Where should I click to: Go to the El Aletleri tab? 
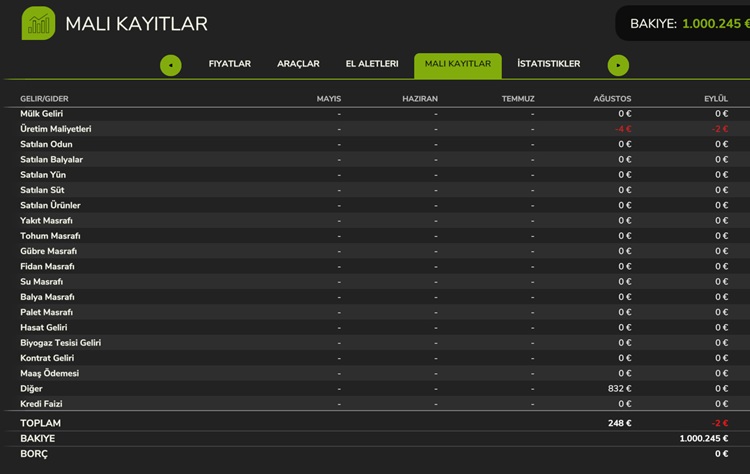372,64
